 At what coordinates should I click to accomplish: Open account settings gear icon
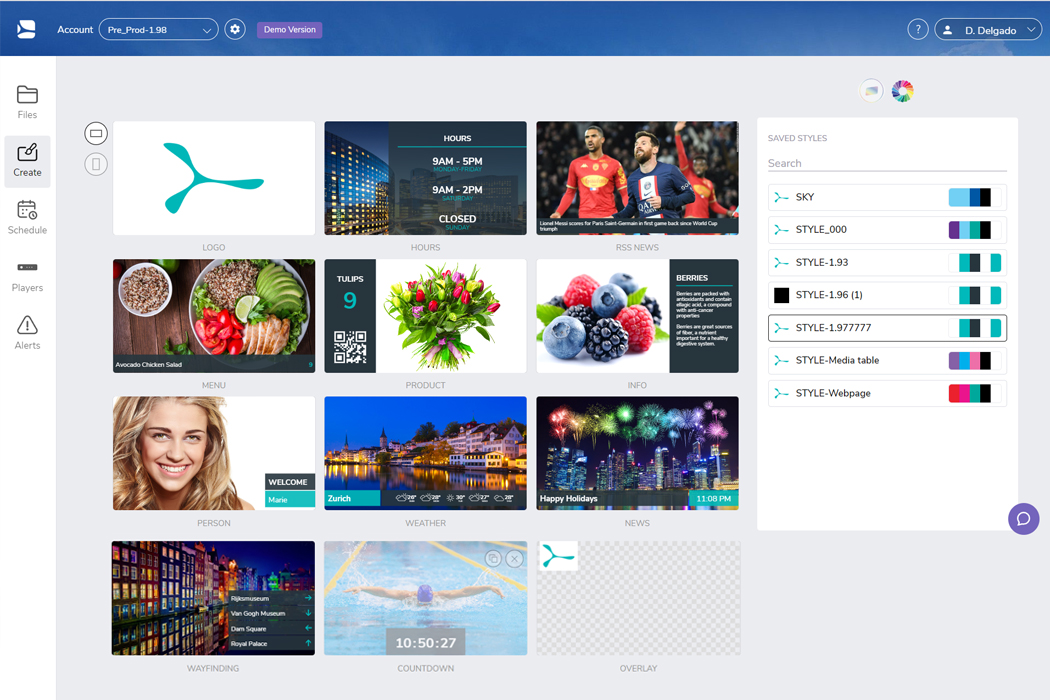235,30
